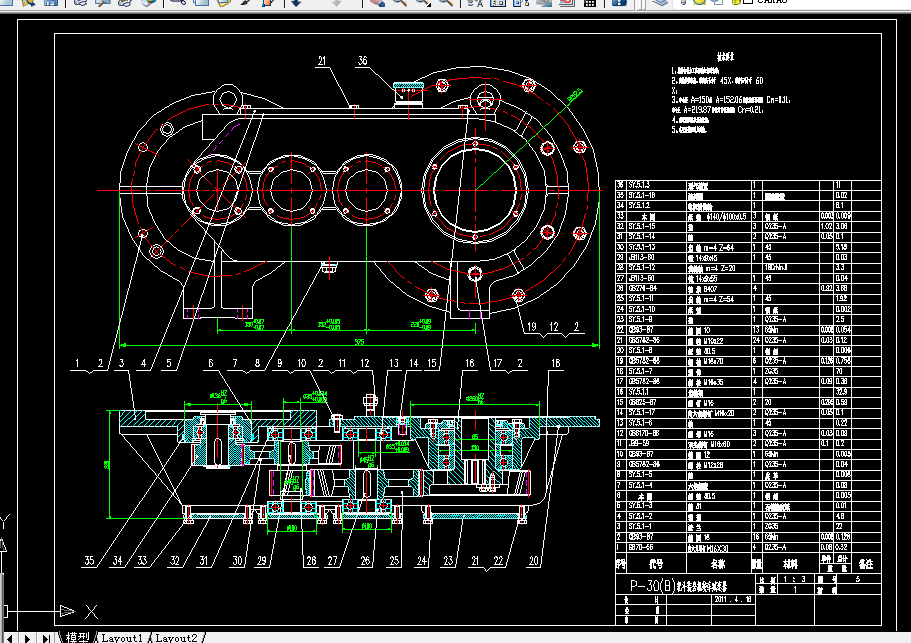Open the CAITAO layer dropdown list
The width and height of the screenshot is (911, 643).
tap(813, 2)
